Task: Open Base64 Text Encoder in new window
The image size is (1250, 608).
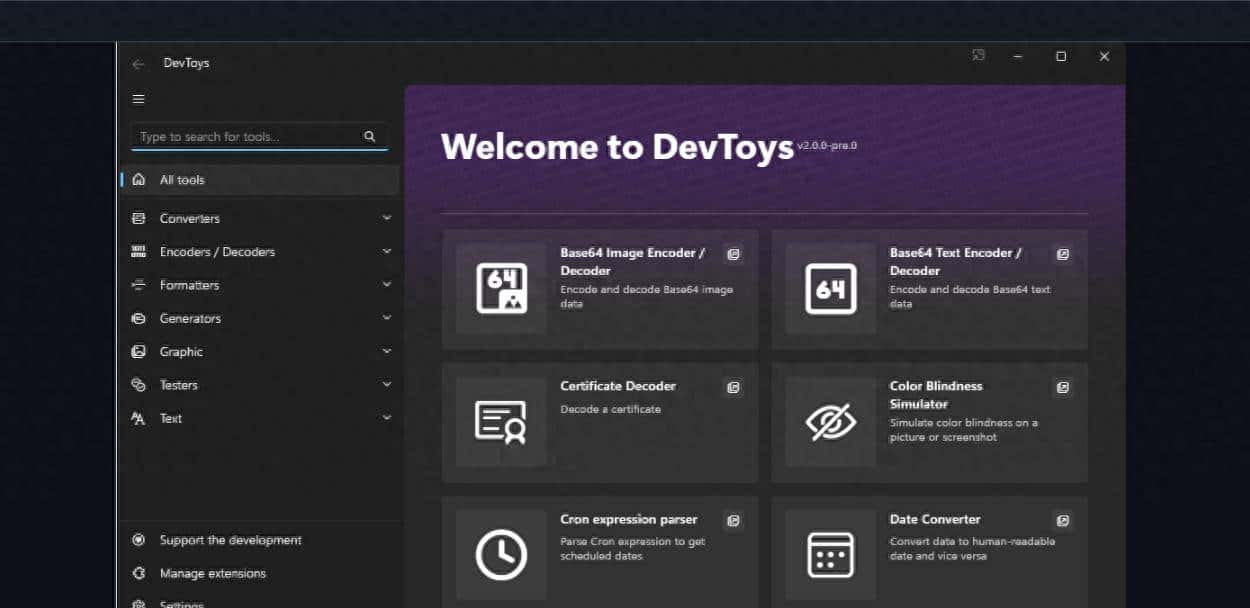Action: pos(1062,254)
